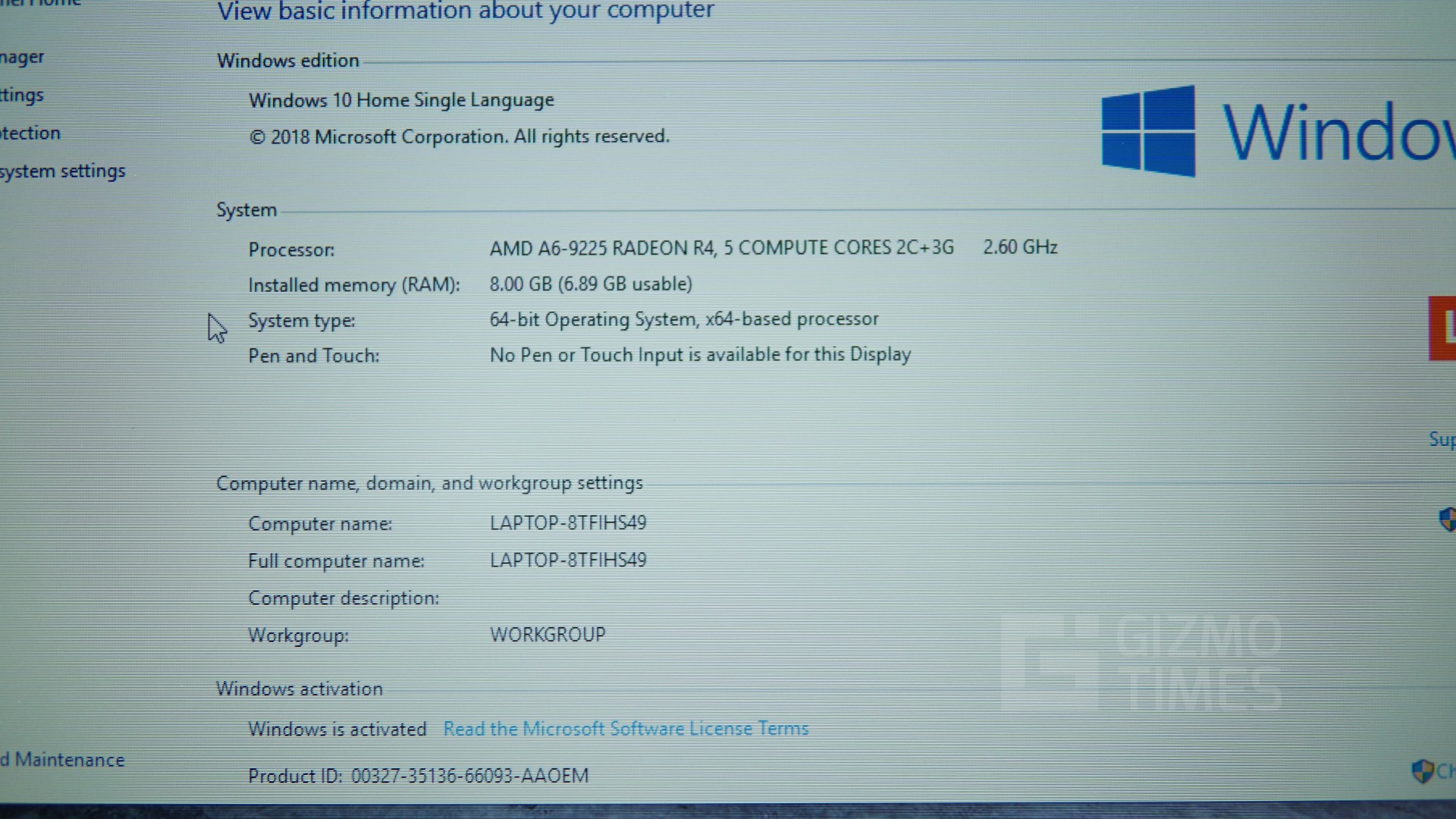
Task: Click the empty Computer description field area
Action: pyautogui.click(x=569, y=598)
